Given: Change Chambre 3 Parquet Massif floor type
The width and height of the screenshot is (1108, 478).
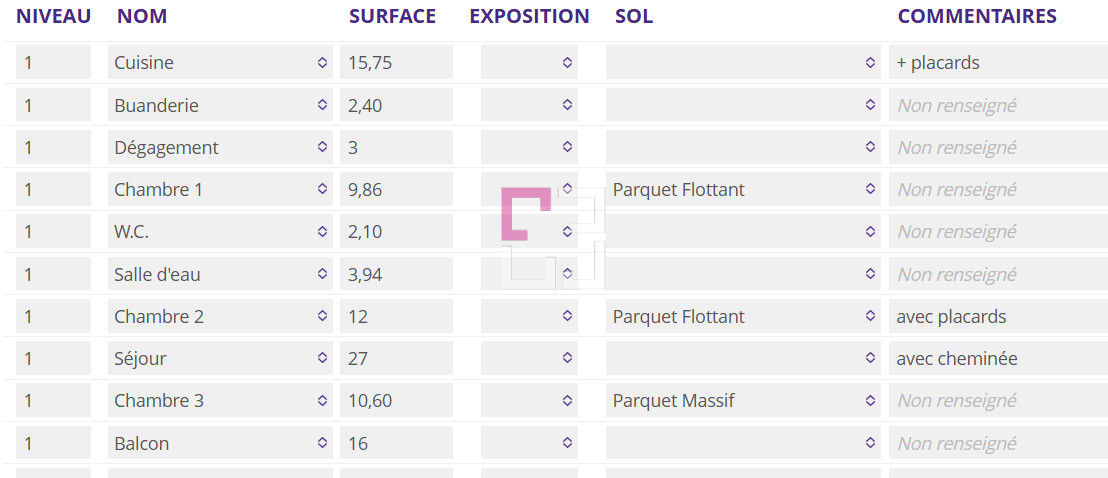Looking at the screenshot, I should pos(743,401).
